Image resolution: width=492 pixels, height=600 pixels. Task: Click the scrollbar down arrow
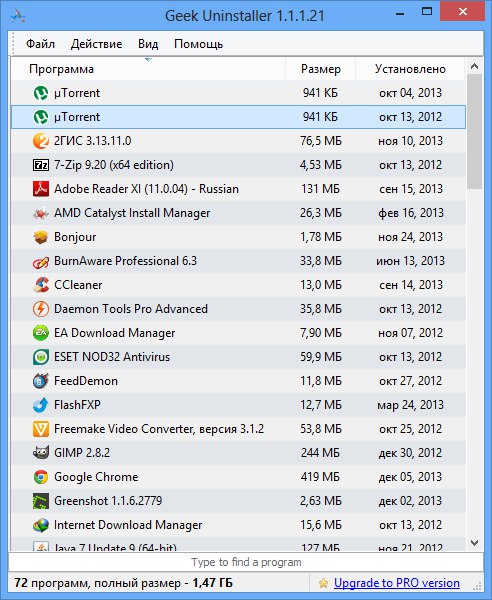tap(474, 543)
